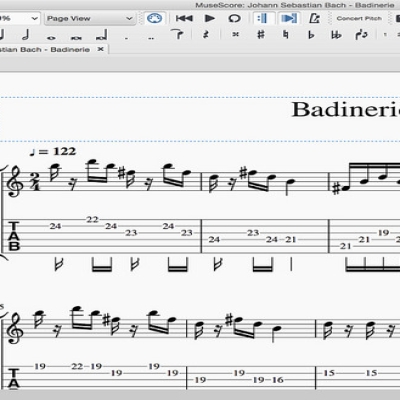Select the longa note duration
Viewport: 400px width, 400px height.
(102, 35)
